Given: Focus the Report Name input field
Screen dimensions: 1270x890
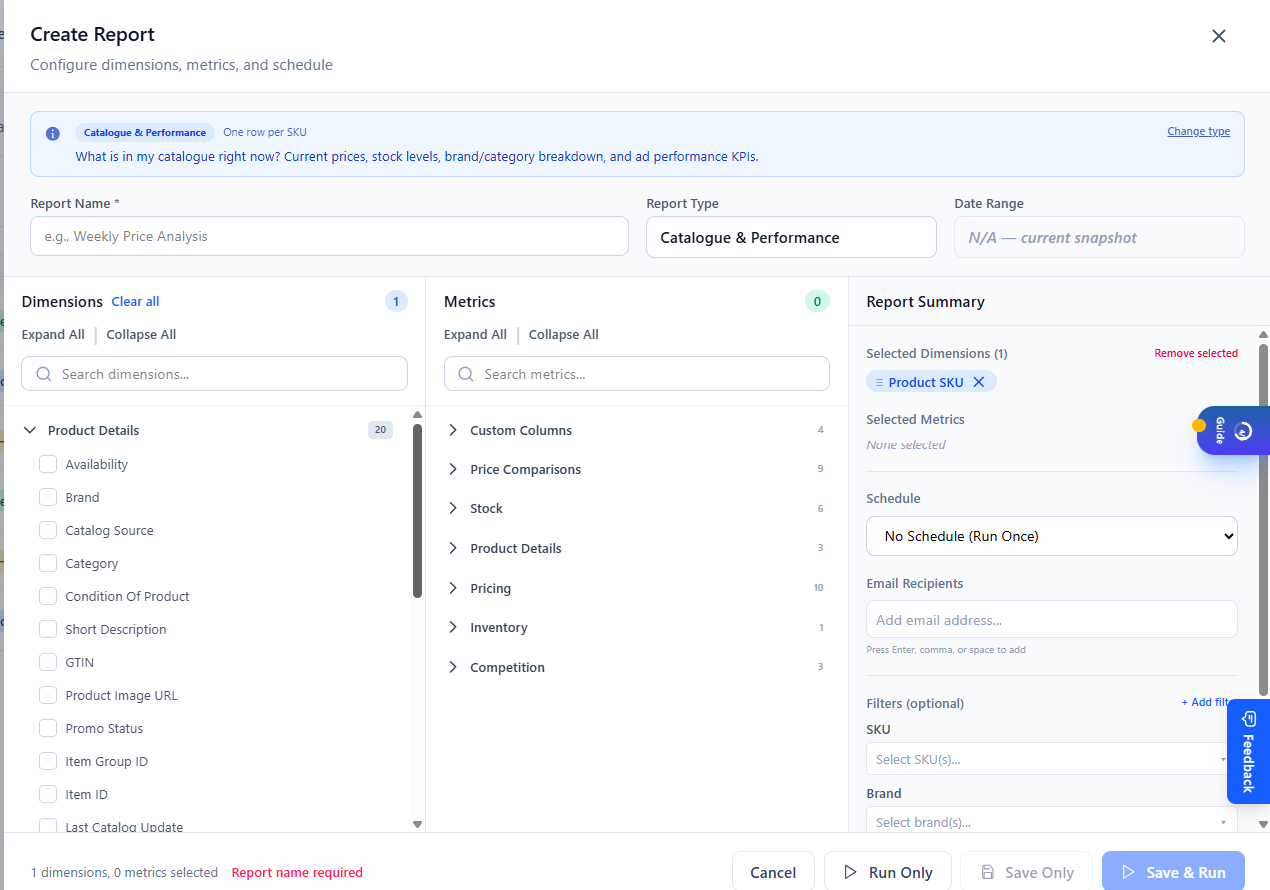Looking at the screenshot, I should coord(329,237).
